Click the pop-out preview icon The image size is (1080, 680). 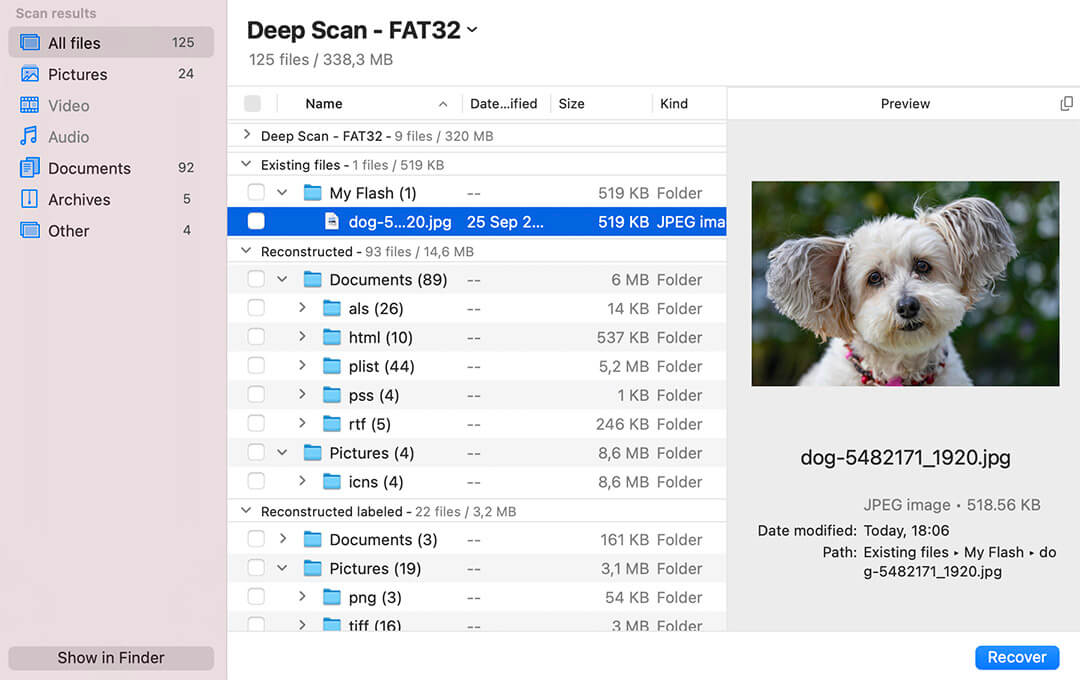point(1066,104)
